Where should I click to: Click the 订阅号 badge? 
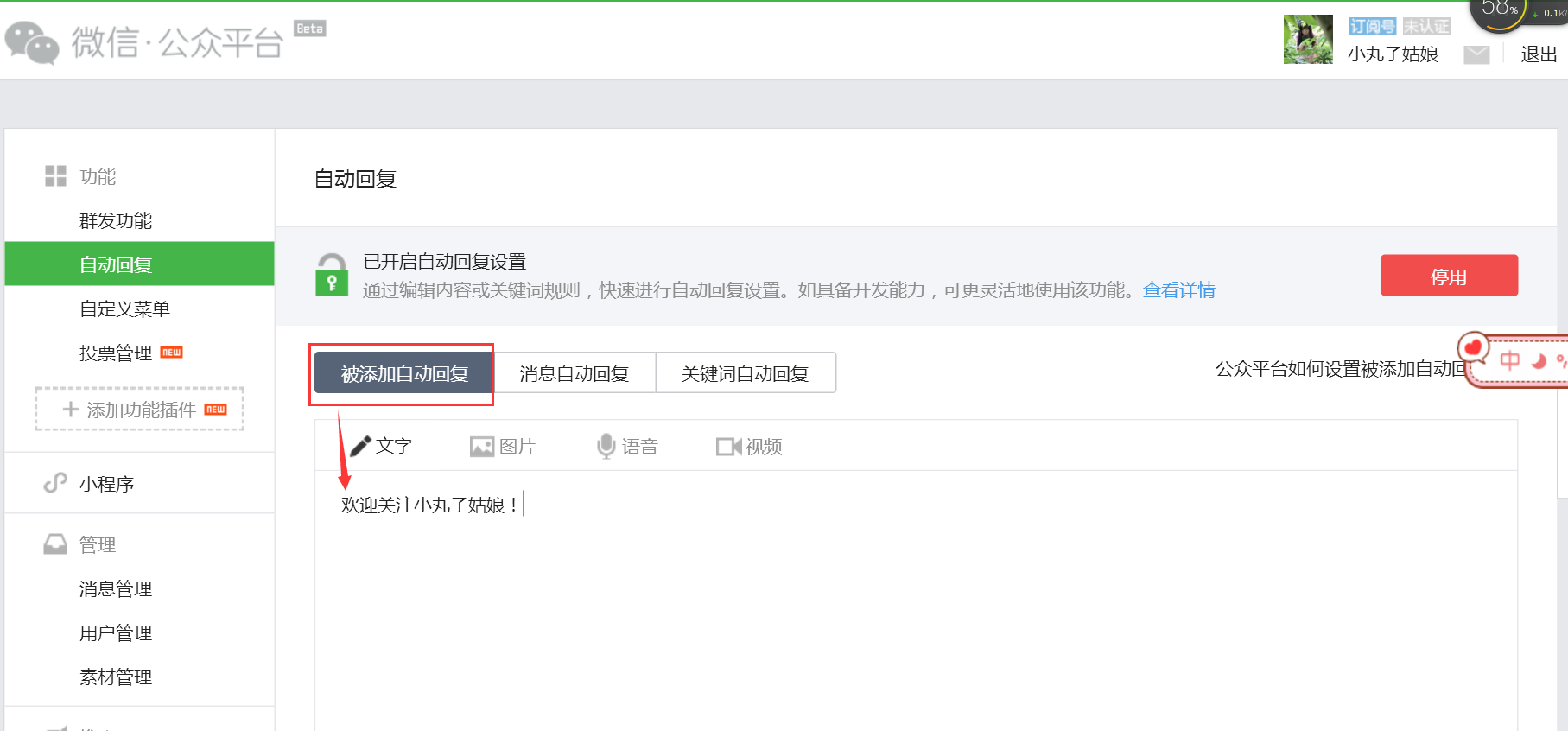pos(1372,26)
